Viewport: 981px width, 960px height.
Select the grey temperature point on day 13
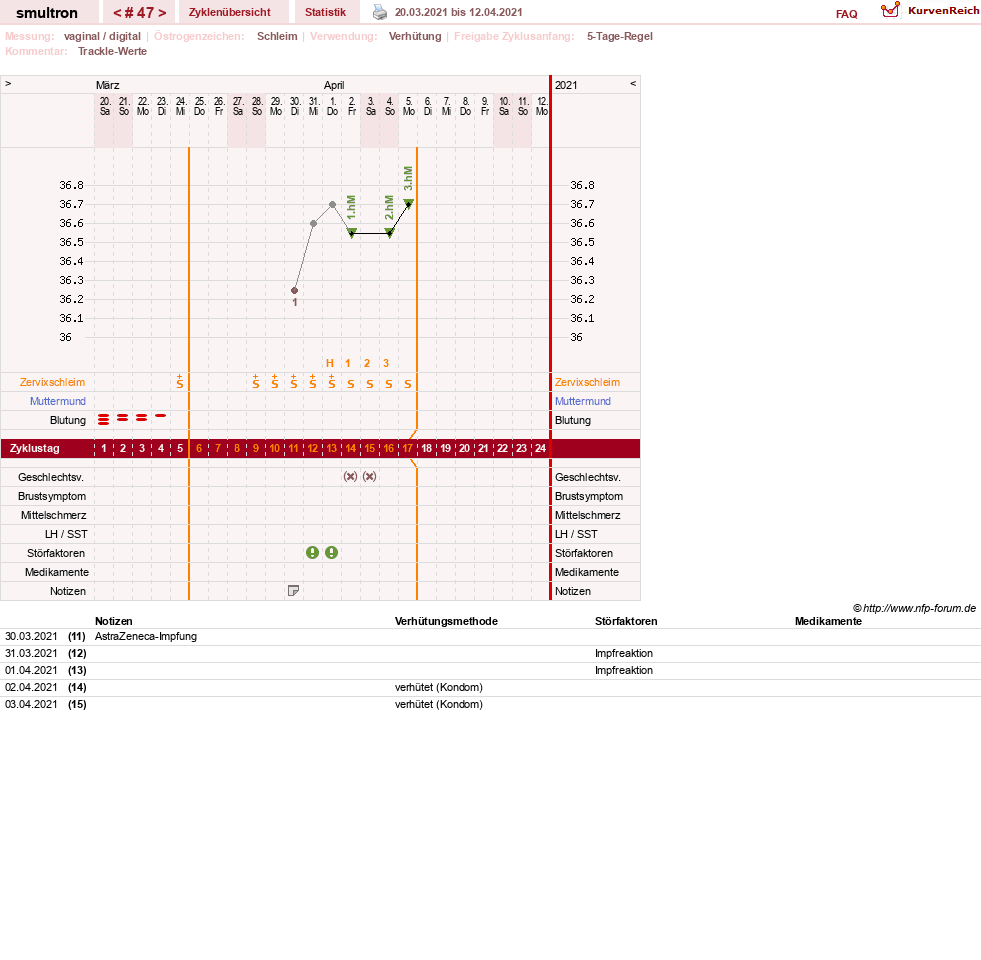click(x=332, y=205)
